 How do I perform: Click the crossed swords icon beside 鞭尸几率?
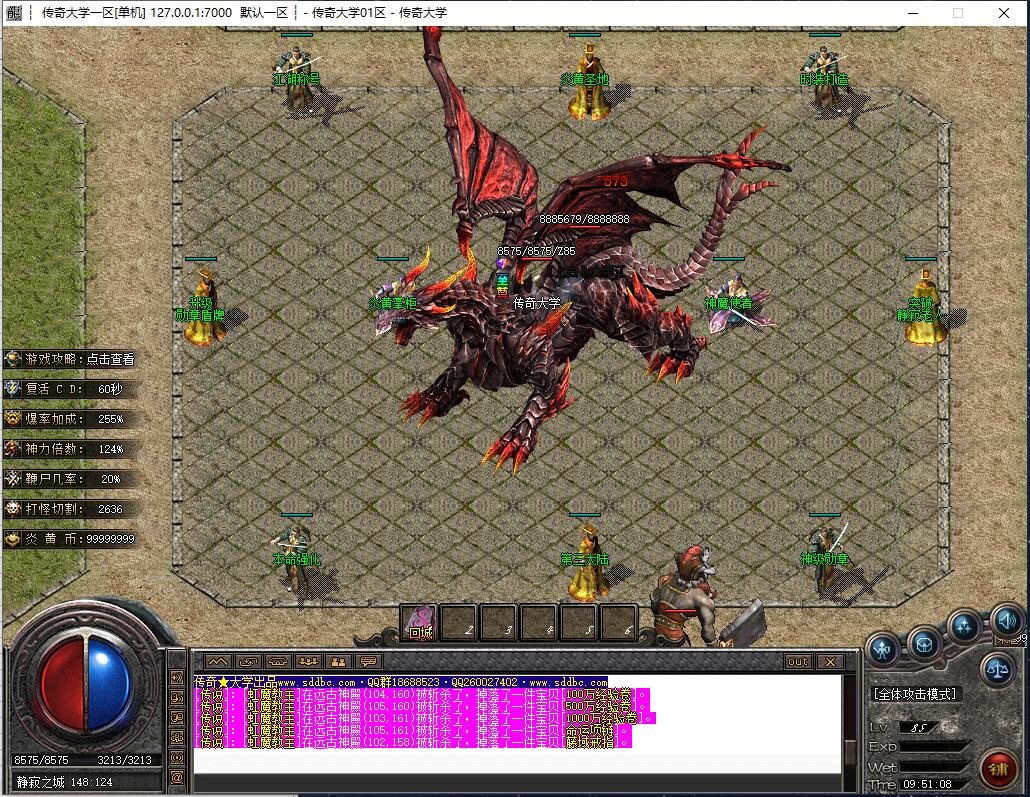point(12,479)
